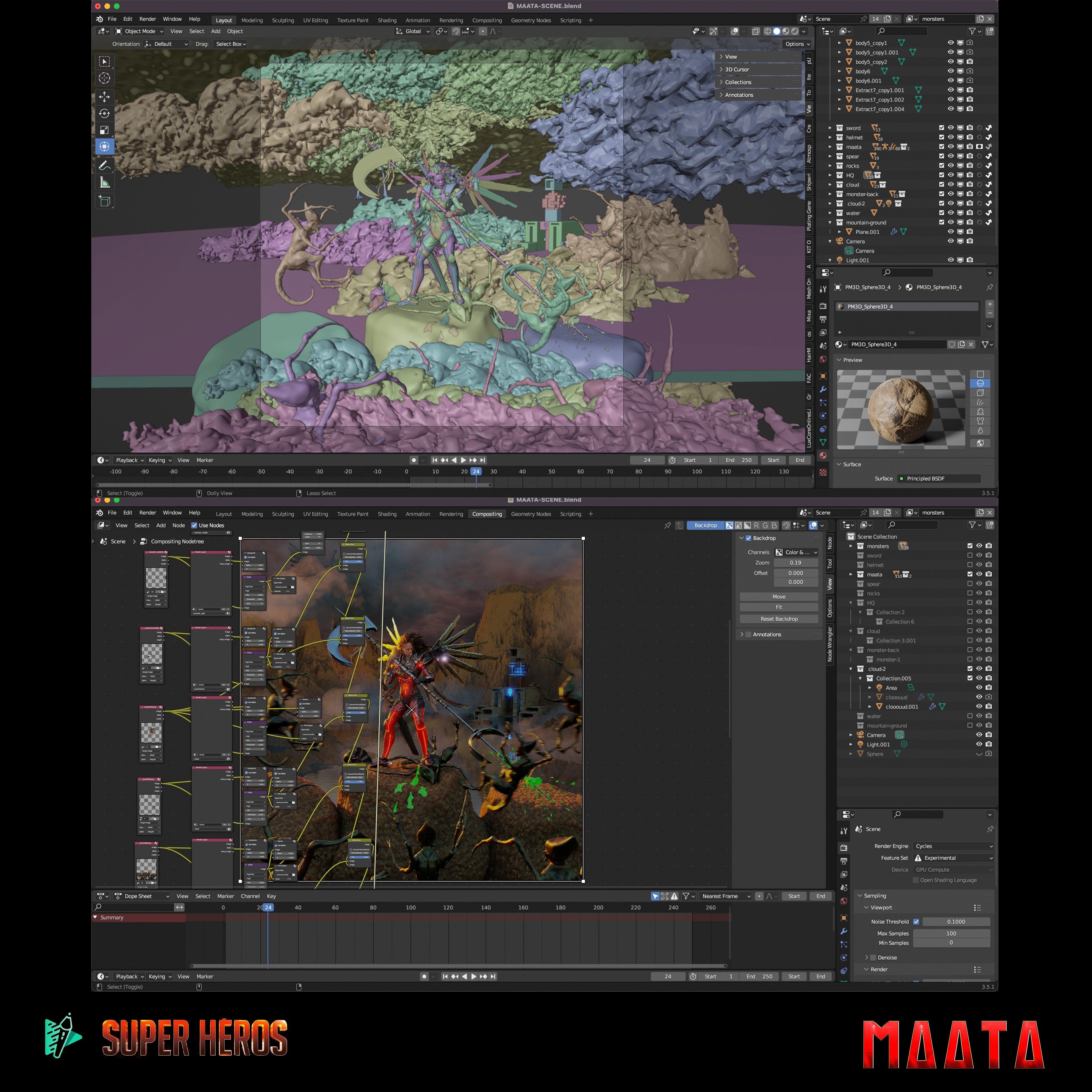
Task: Toggle the Use Nodes checkbox
Action: (195, 526)
